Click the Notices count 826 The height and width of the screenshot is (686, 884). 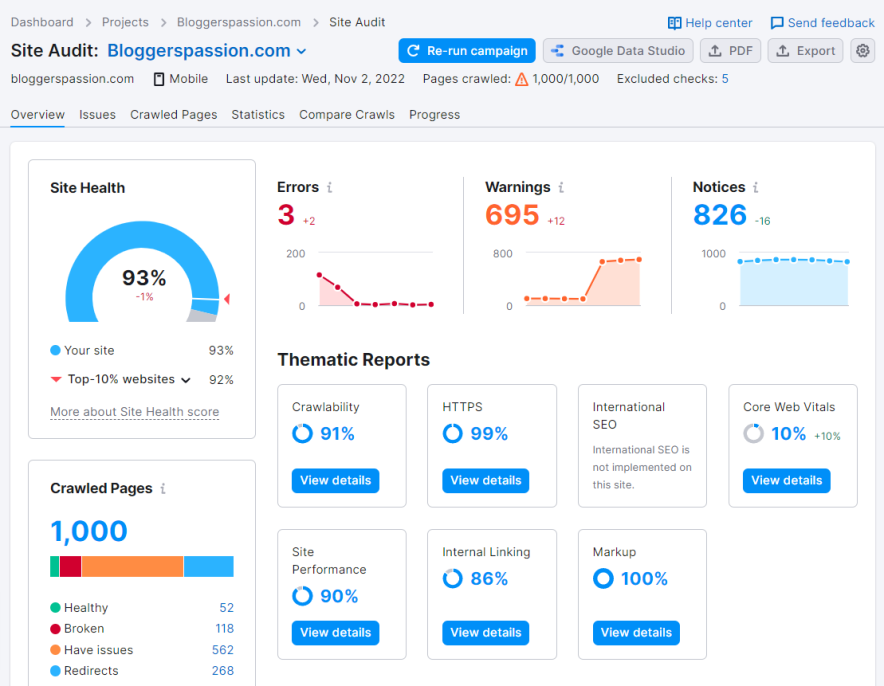click(720, 215)
